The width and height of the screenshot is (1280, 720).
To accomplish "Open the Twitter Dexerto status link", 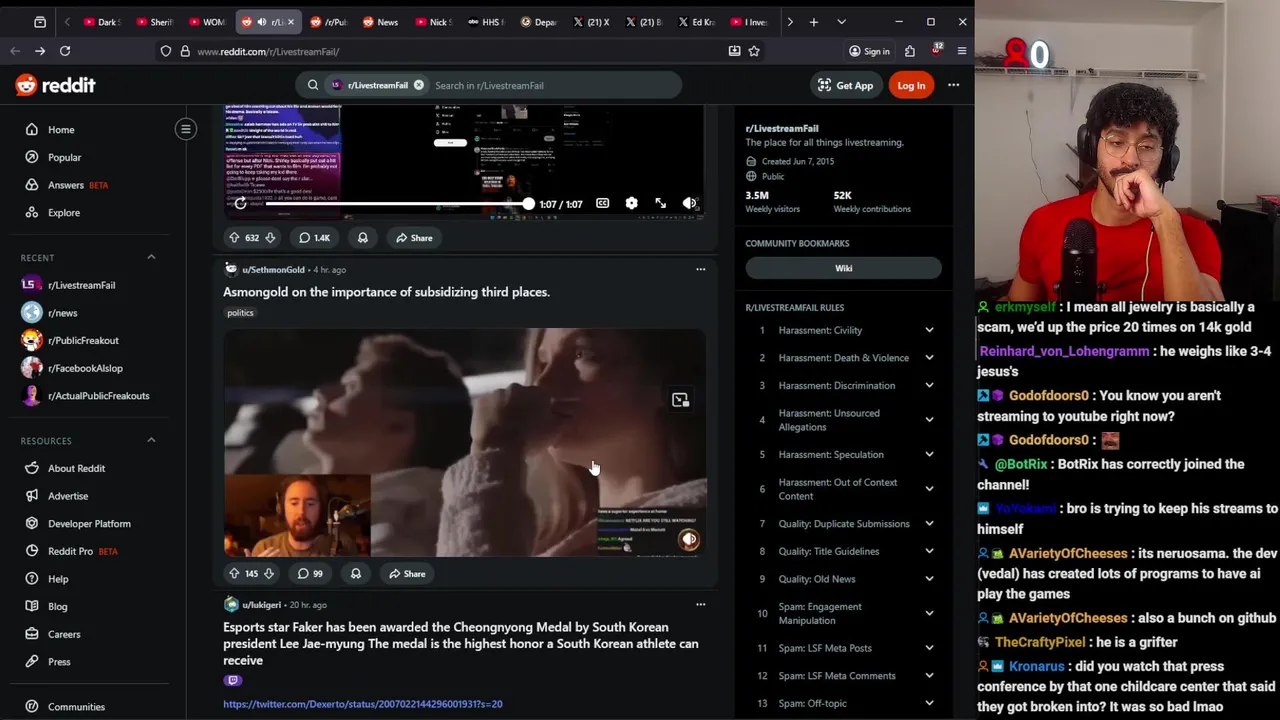I will 363,704.
